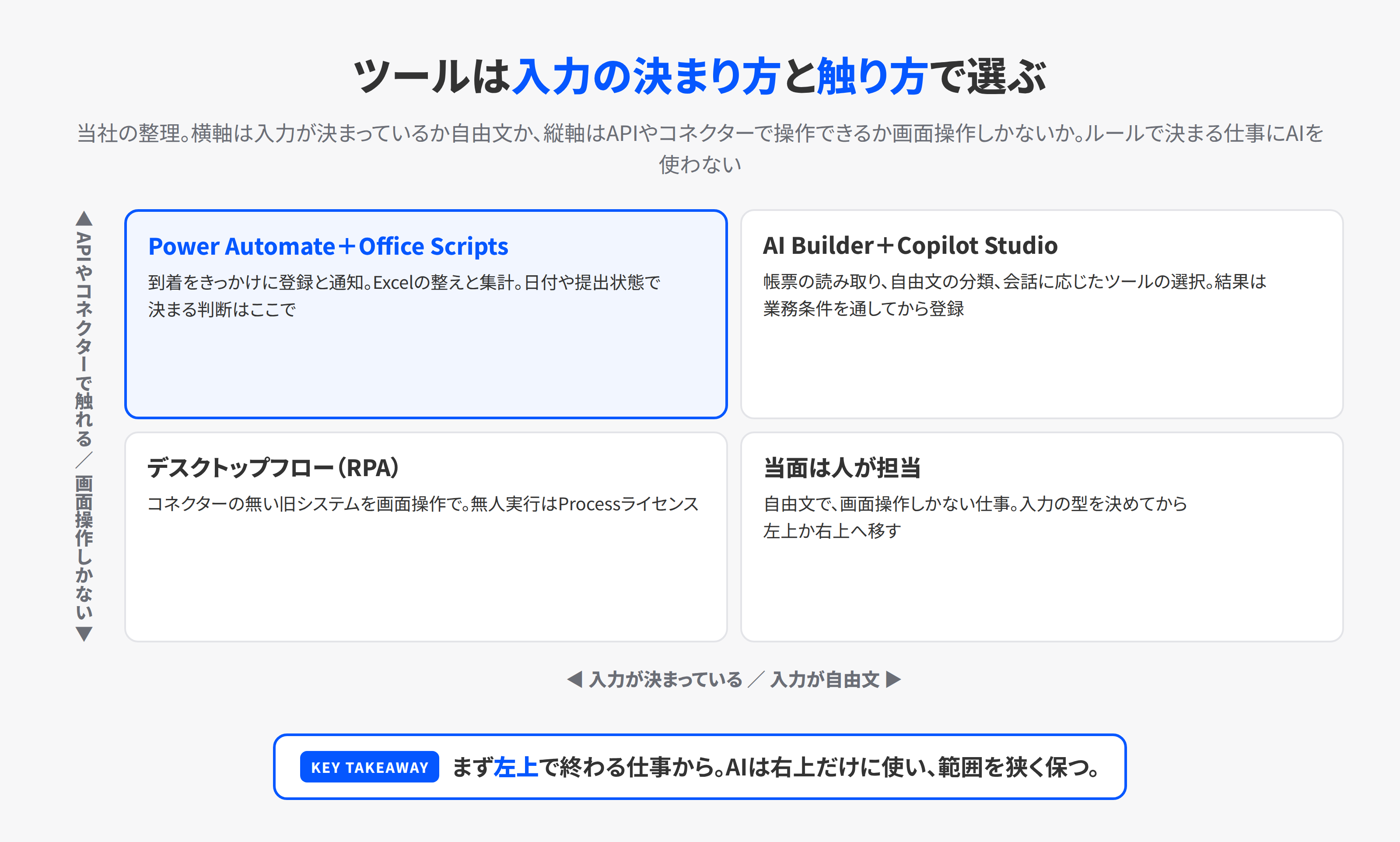Click the down arrow on the vertical axis
Image resolution: width=1400 pixels, height=842 pixels.
(x=84, y=634)
